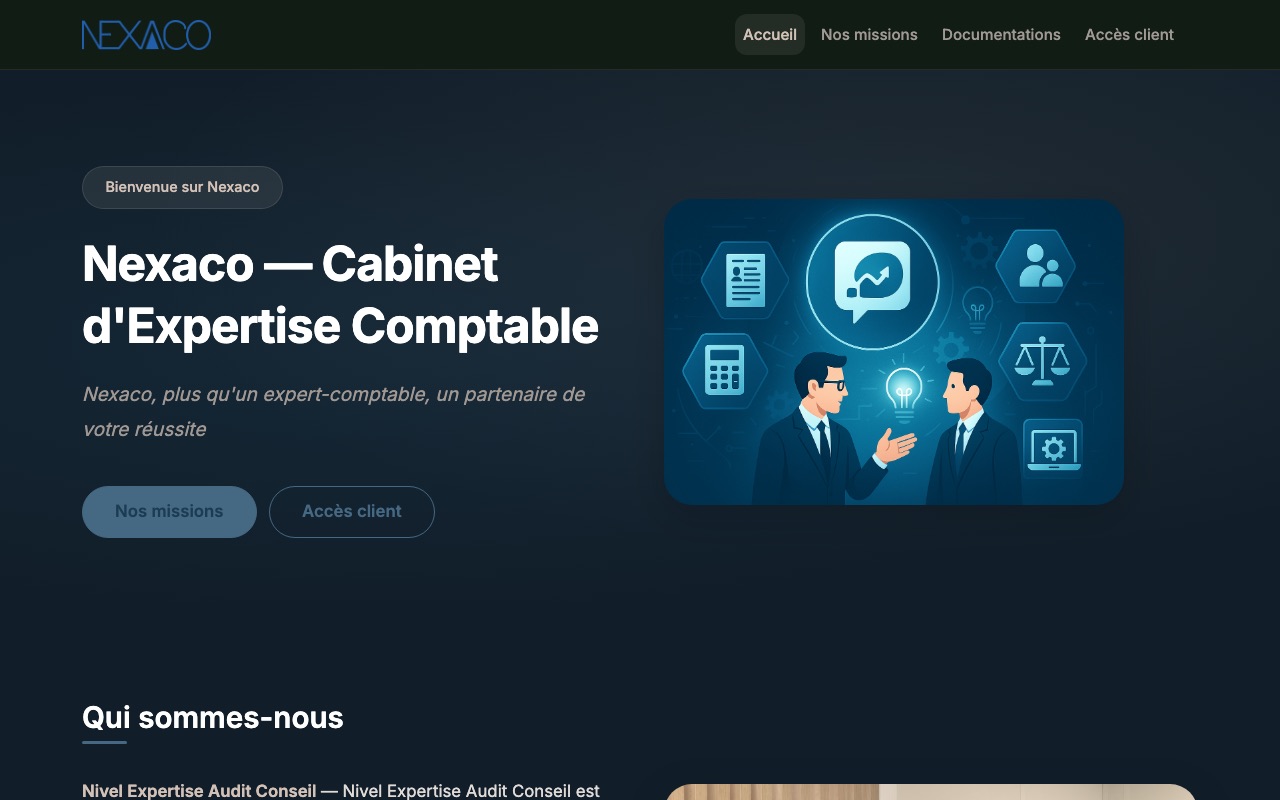Click the Nivel Expertise Audit Conseil paragraph

click(x=341, y=791)
